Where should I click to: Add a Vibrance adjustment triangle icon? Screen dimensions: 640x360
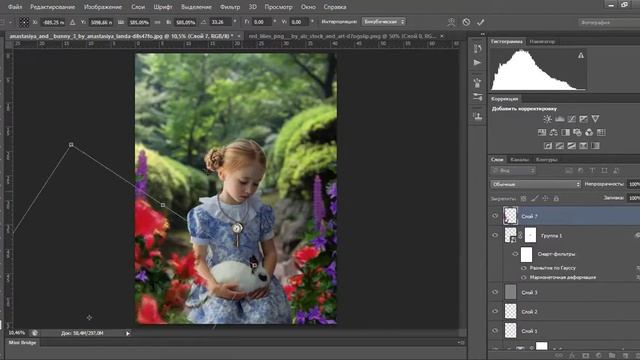[x=595, y=119]
